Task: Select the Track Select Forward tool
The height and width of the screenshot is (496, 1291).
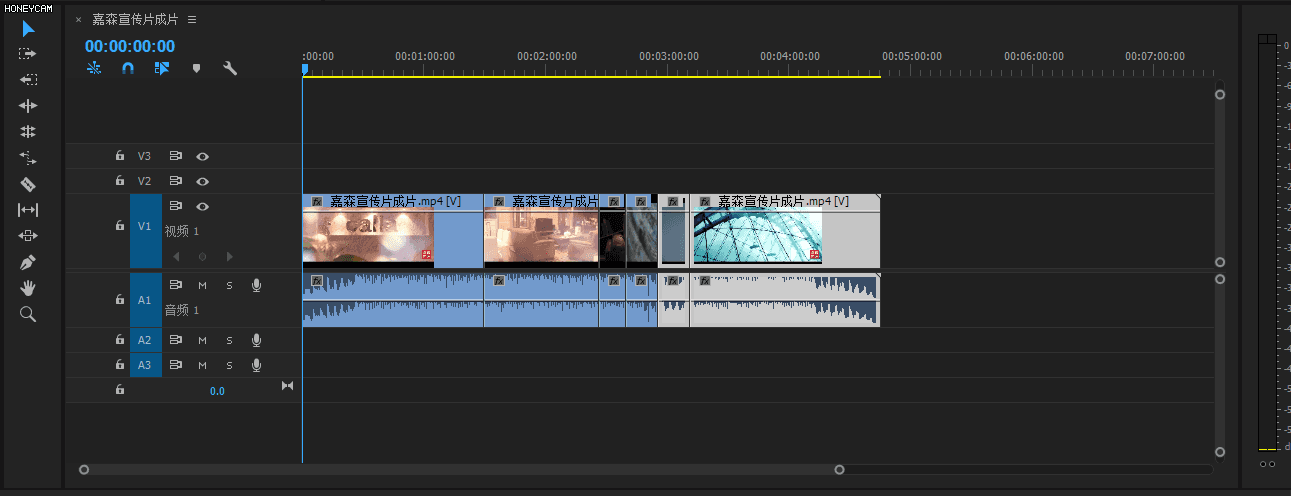Action: pos(28,54)
